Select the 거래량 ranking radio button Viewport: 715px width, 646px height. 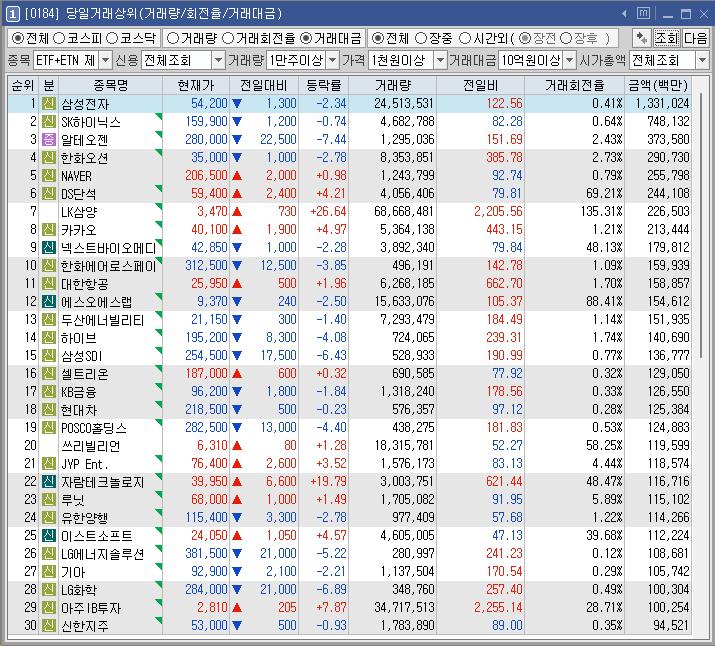[x=172, y=38]
